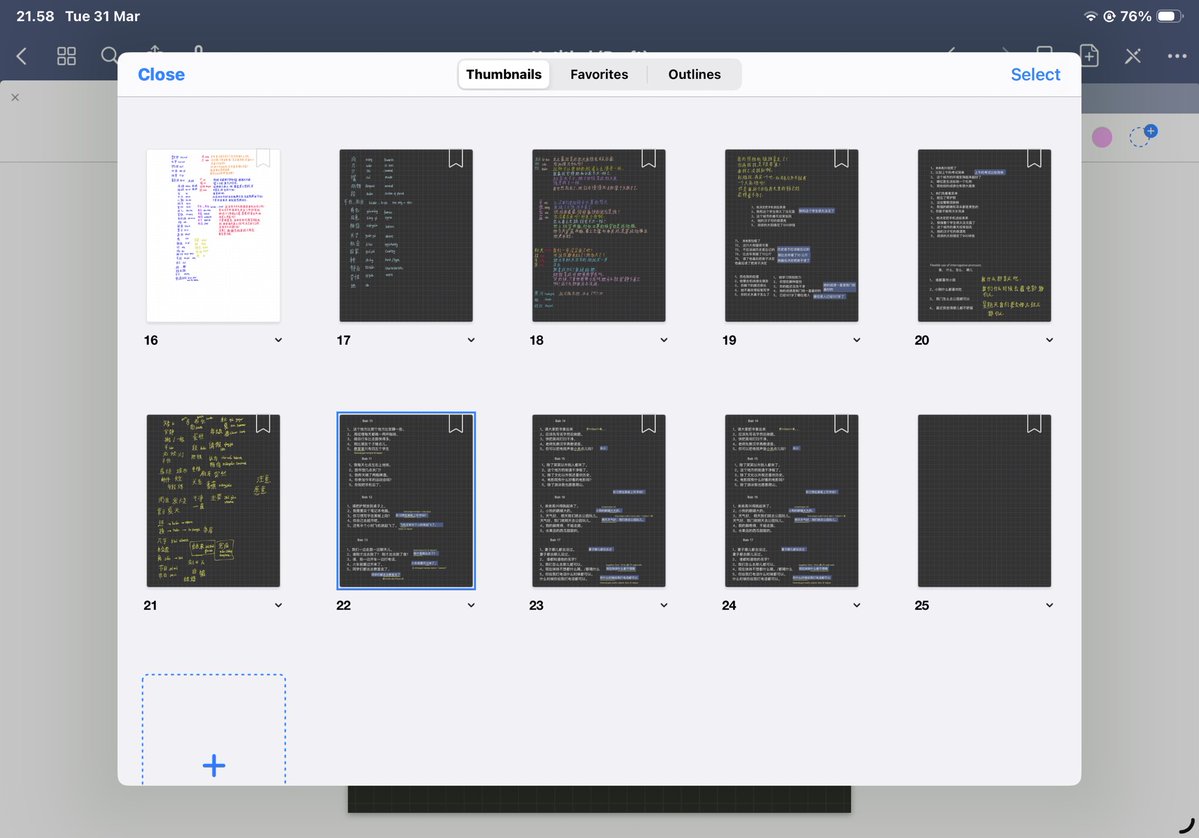Toggle bookmark on page 19 thumbnail
Viewport: 1199px width, 838px height.
tap(841, 158)
